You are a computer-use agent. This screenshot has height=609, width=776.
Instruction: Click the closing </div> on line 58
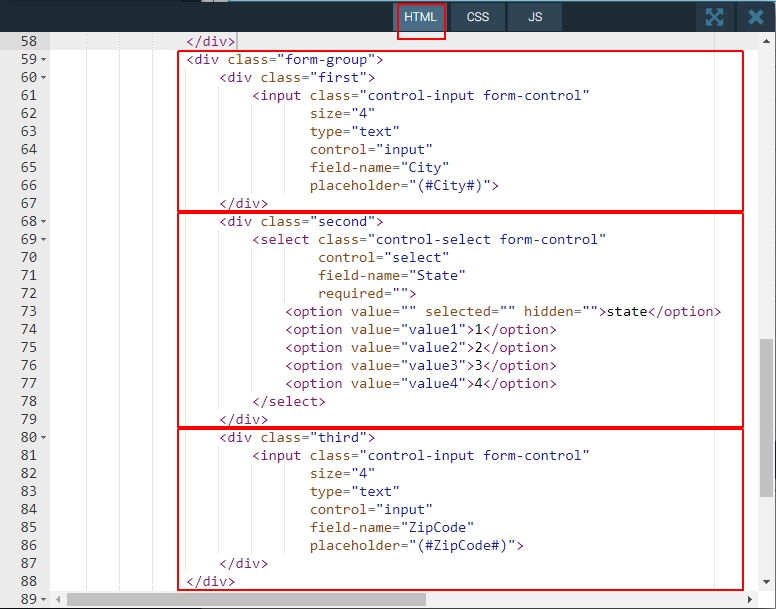click(x=210, y=42)
